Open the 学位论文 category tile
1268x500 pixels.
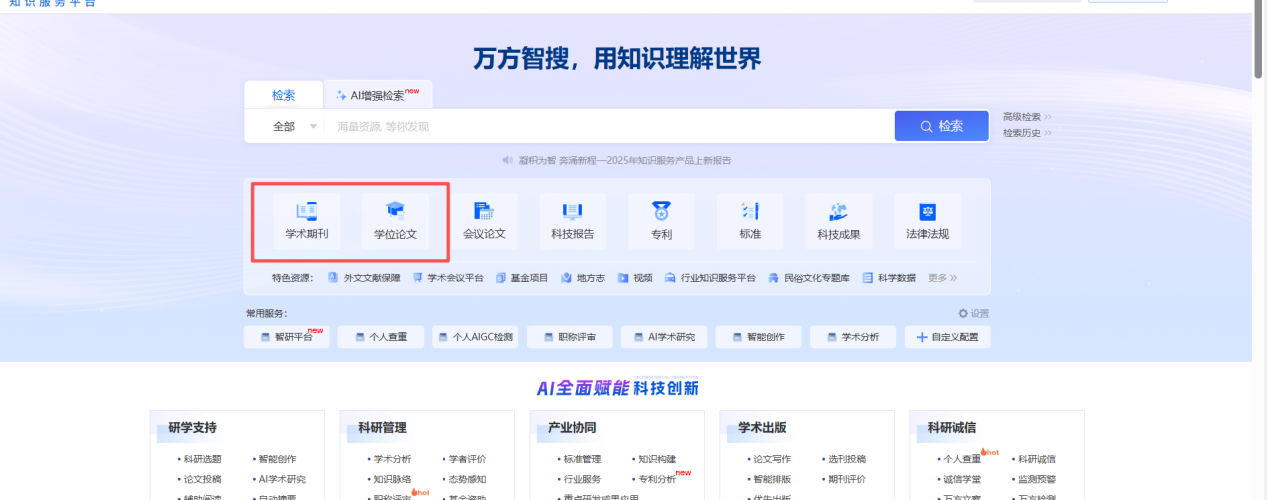pos(395,222)
